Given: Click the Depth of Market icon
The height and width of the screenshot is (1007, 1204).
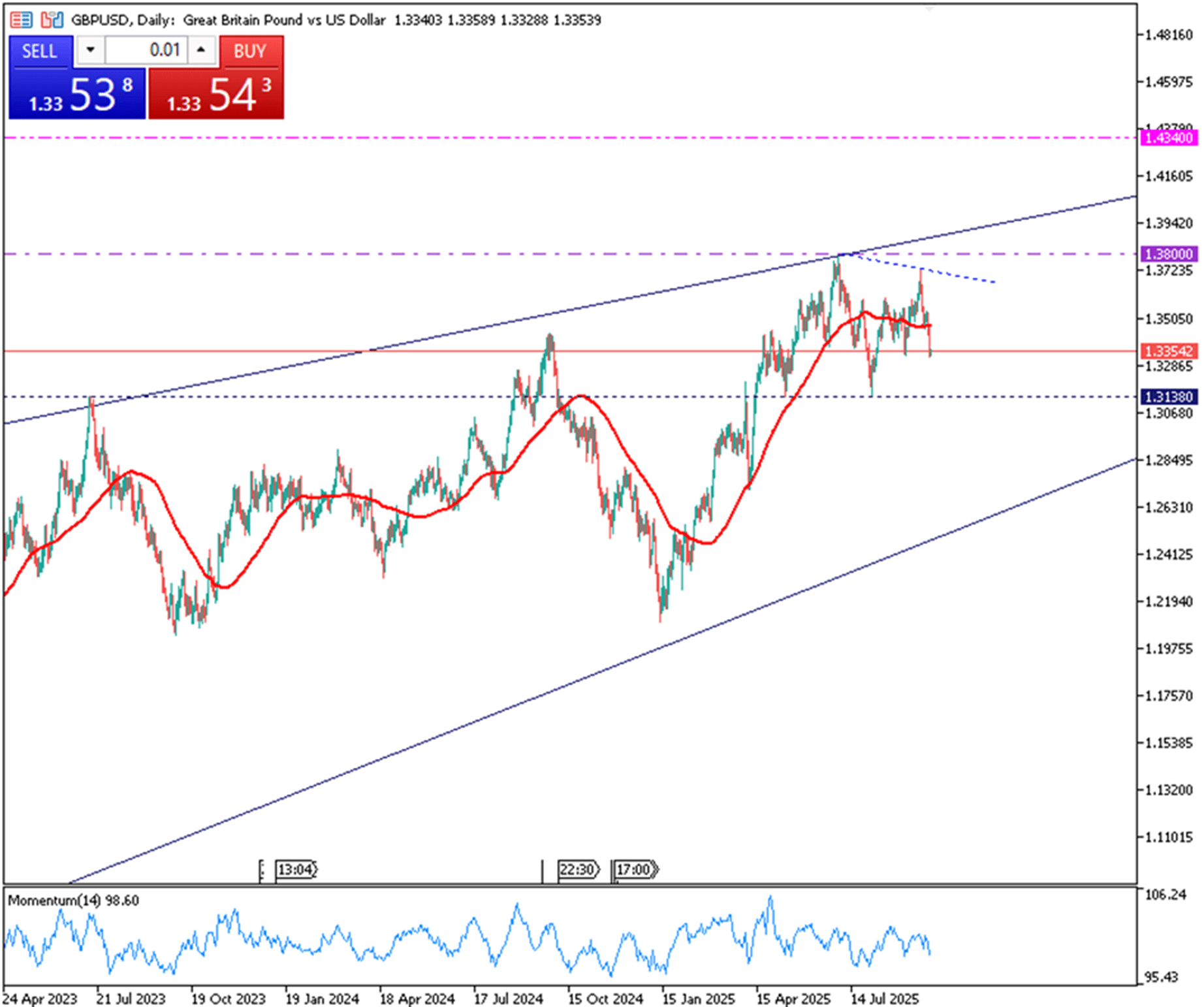Looking at the screenshot, I should pyautogui.click(x=21, y=20).
